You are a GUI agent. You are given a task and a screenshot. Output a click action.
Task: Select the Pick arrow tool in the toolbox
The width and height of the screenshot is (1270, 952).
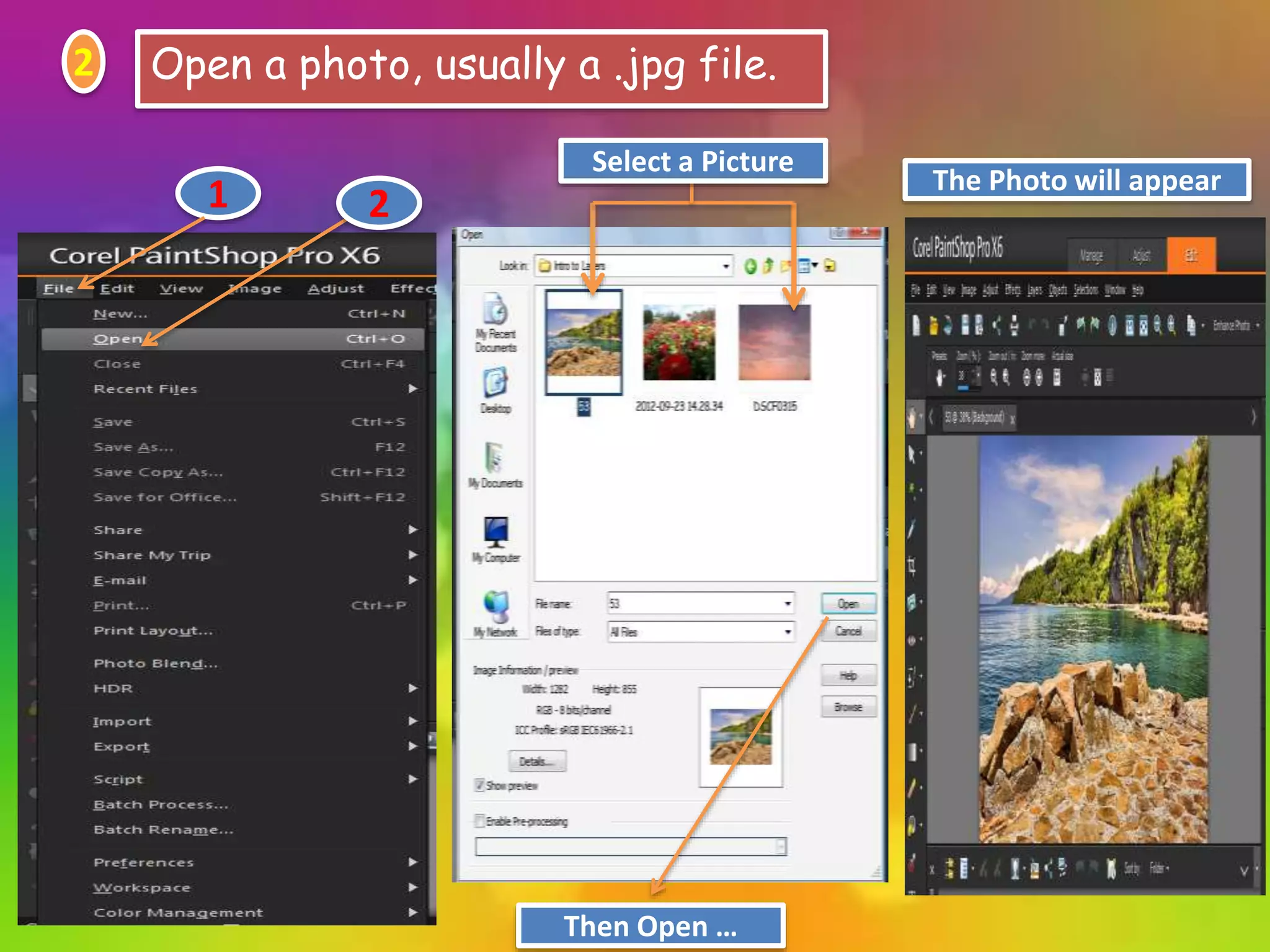pos(912,454)
